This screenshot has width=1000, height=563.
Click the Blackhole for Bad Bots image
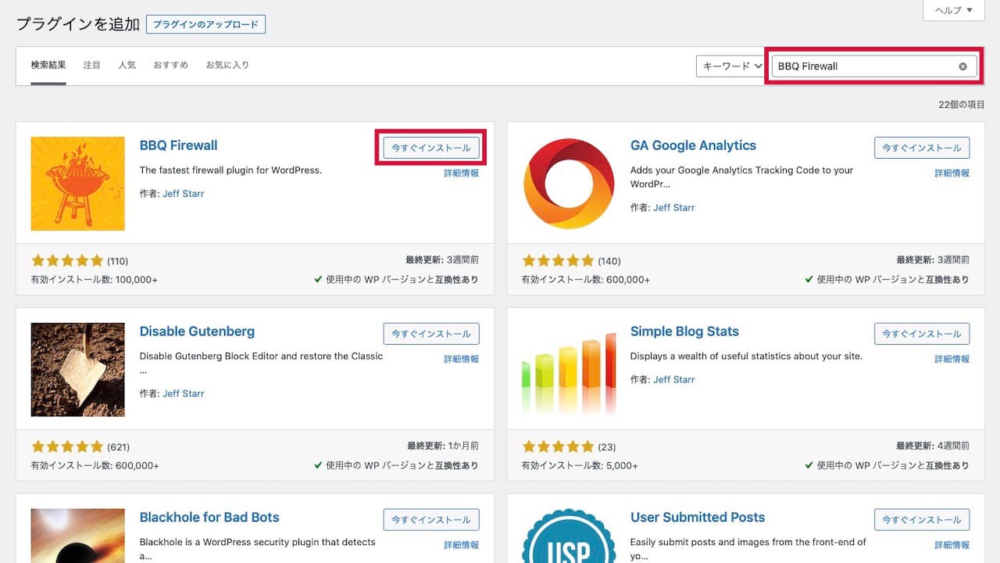[x=78, y=536]
